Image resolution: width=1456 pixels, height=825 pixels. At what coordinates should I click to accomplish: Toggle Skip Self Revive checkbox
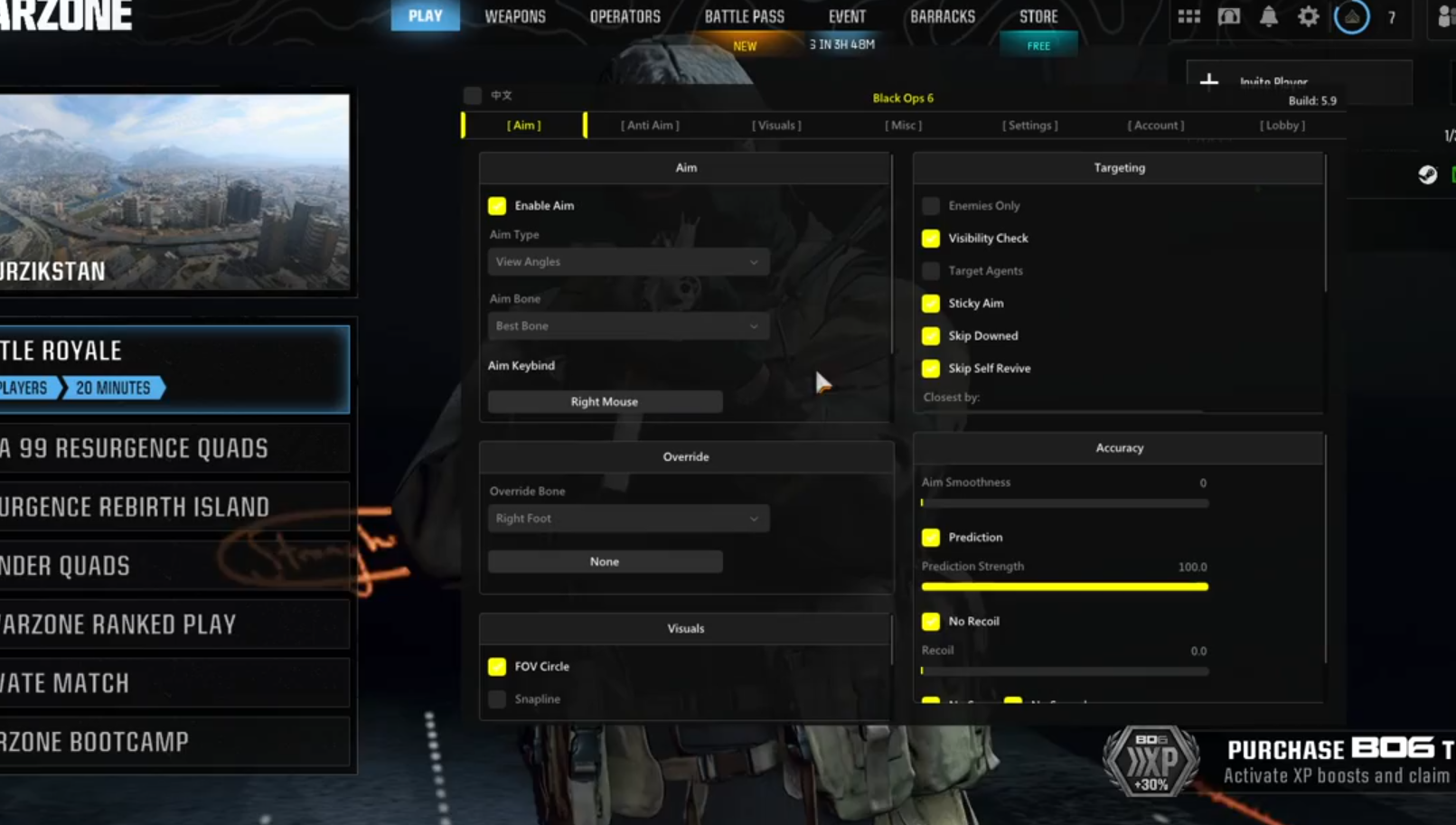pyautogui.click(x=930, y=369)
